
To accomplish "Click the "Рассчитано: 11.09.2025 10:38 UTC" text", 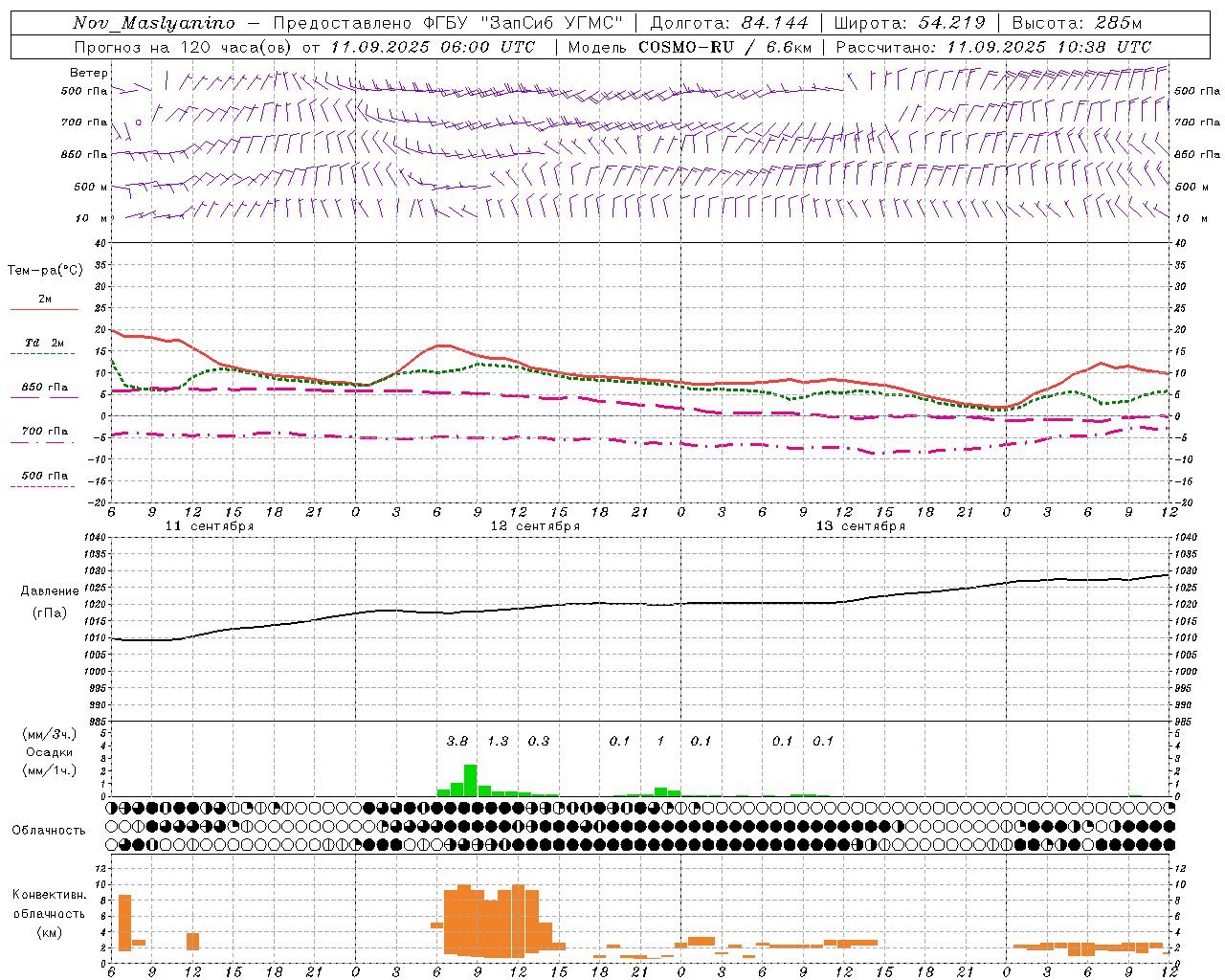I will (x=993, y=47).
